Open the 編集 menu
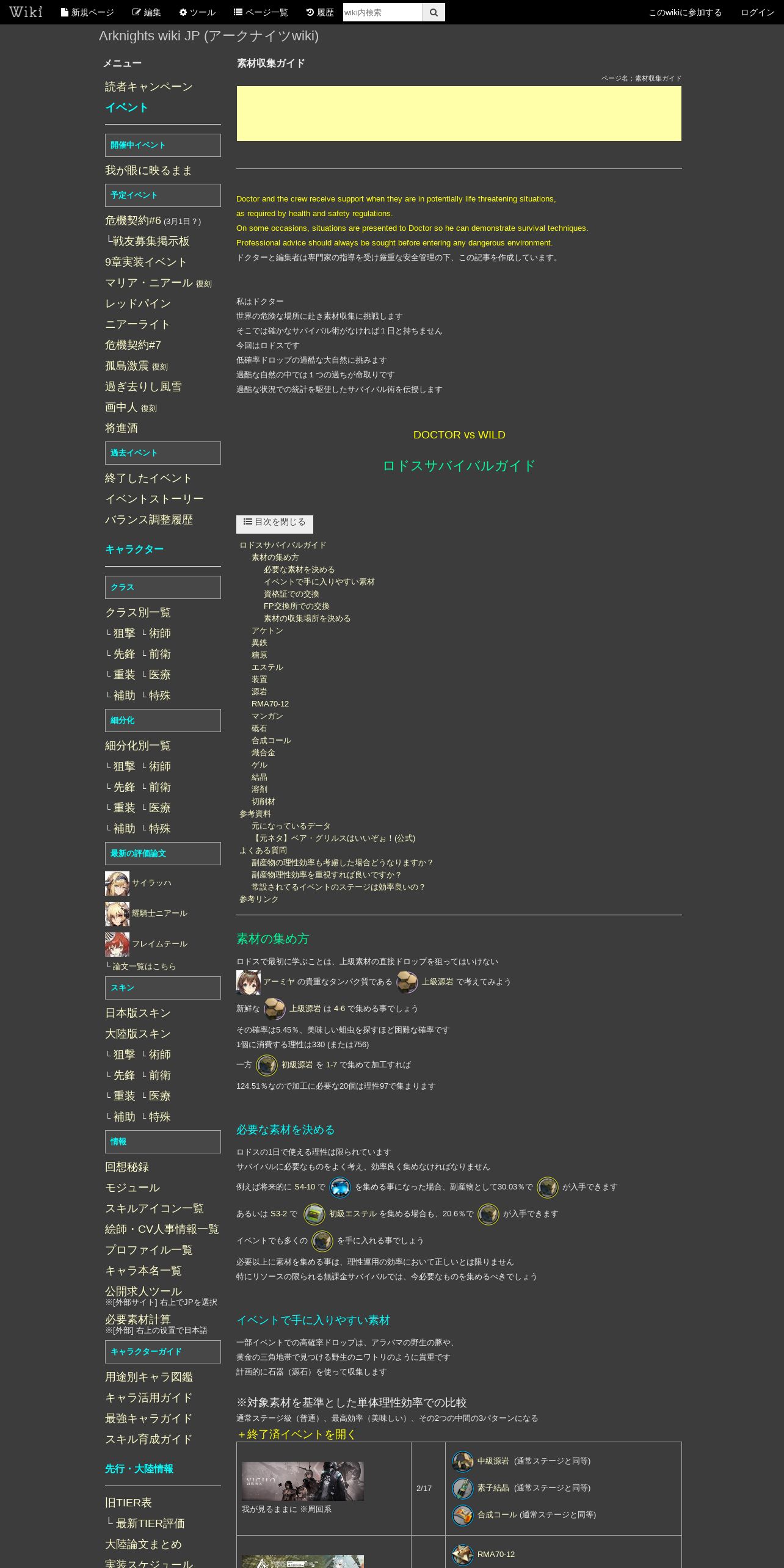 (x=147, y=12)
